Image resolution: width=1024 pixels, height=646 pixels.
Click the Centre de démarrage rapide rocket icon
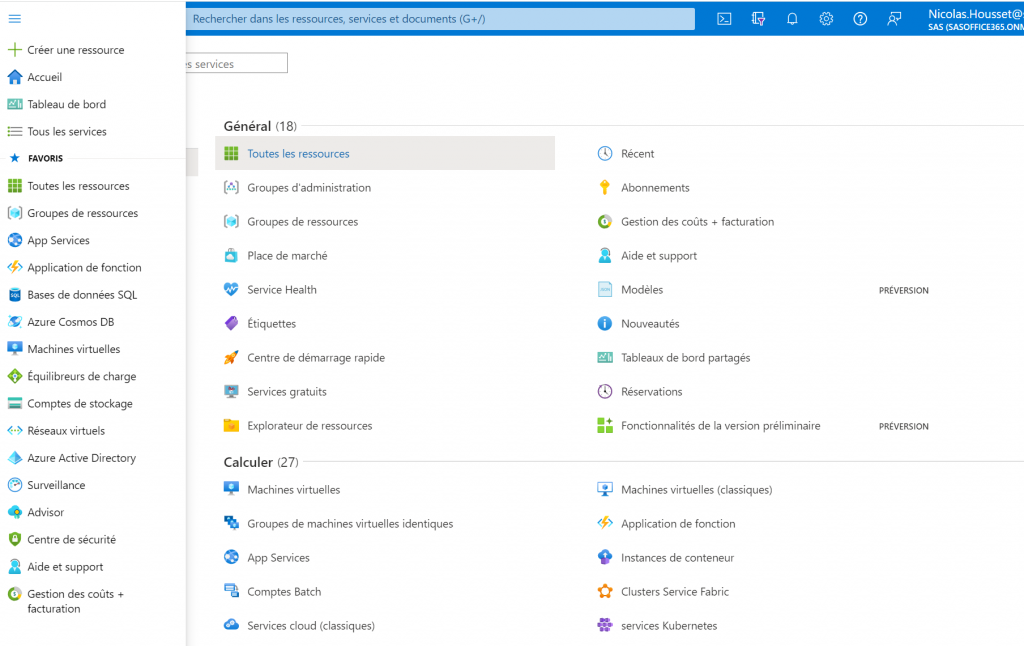coord(231,357)
